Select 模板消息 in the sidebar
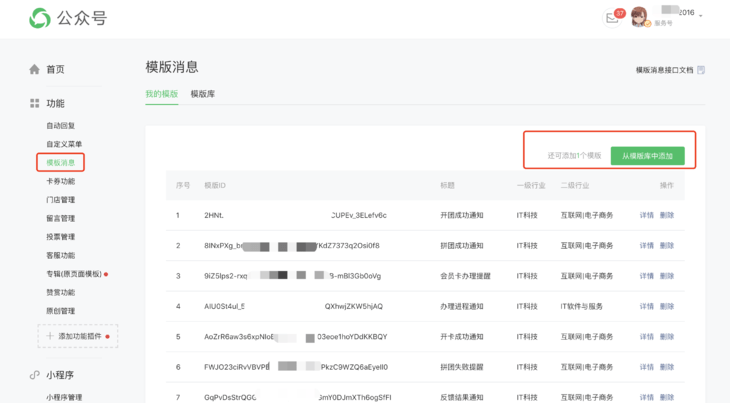 (60, 162)
